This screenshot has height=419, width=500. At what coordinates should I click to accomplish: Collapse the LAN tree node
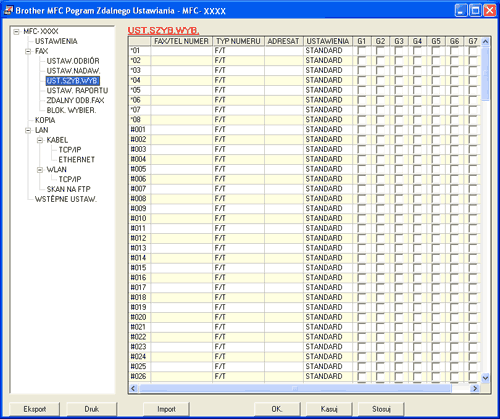coord(28,130)
